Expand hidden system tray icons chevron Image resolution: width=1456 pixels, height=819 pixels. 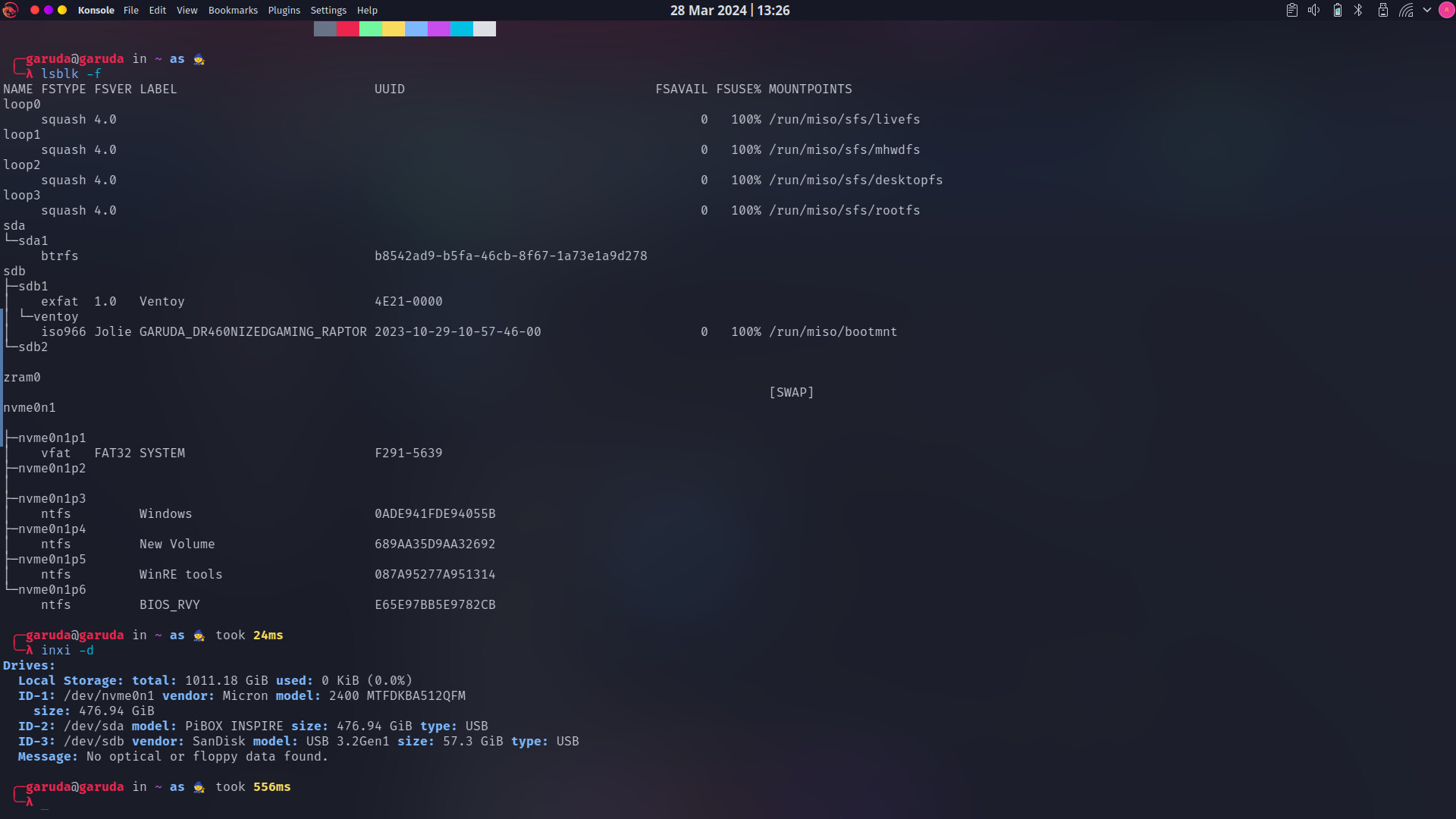pyautogui.click(x=1427, y=10)
